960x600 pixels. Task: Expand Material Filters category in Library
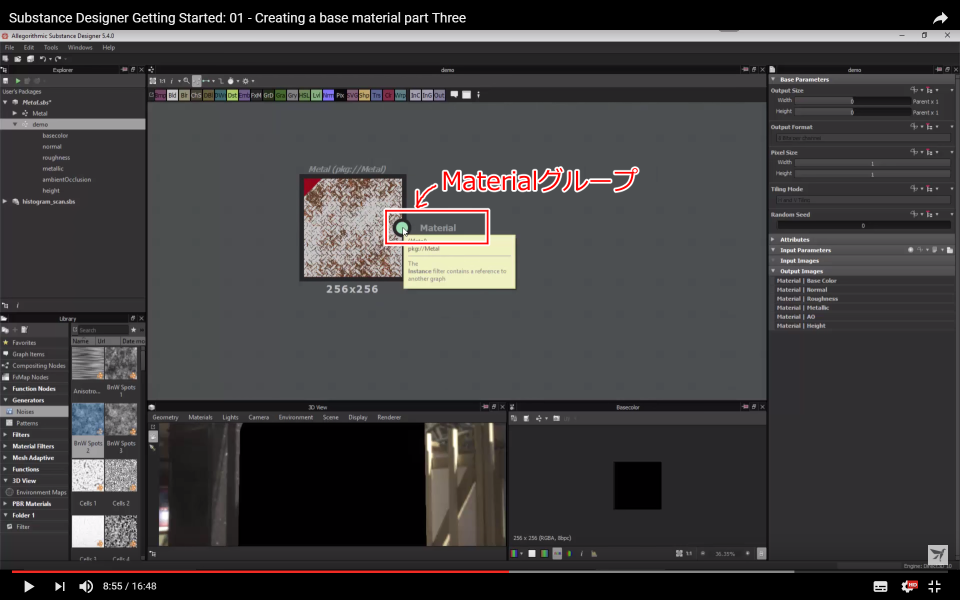tap(6, 446)
